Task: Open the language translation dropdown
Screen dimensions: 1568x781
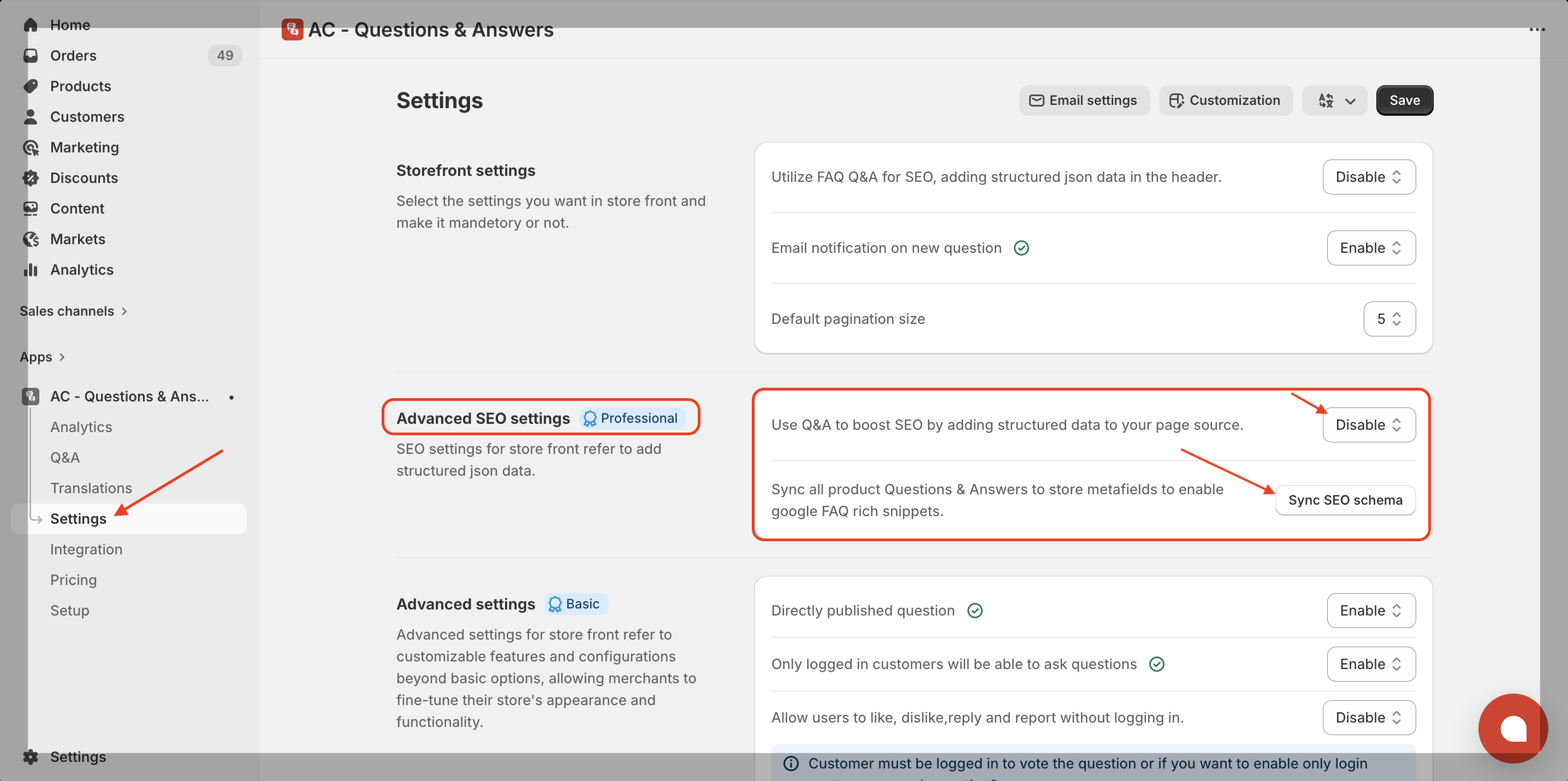Action: pyautogui.click(x=1334, y=100)
